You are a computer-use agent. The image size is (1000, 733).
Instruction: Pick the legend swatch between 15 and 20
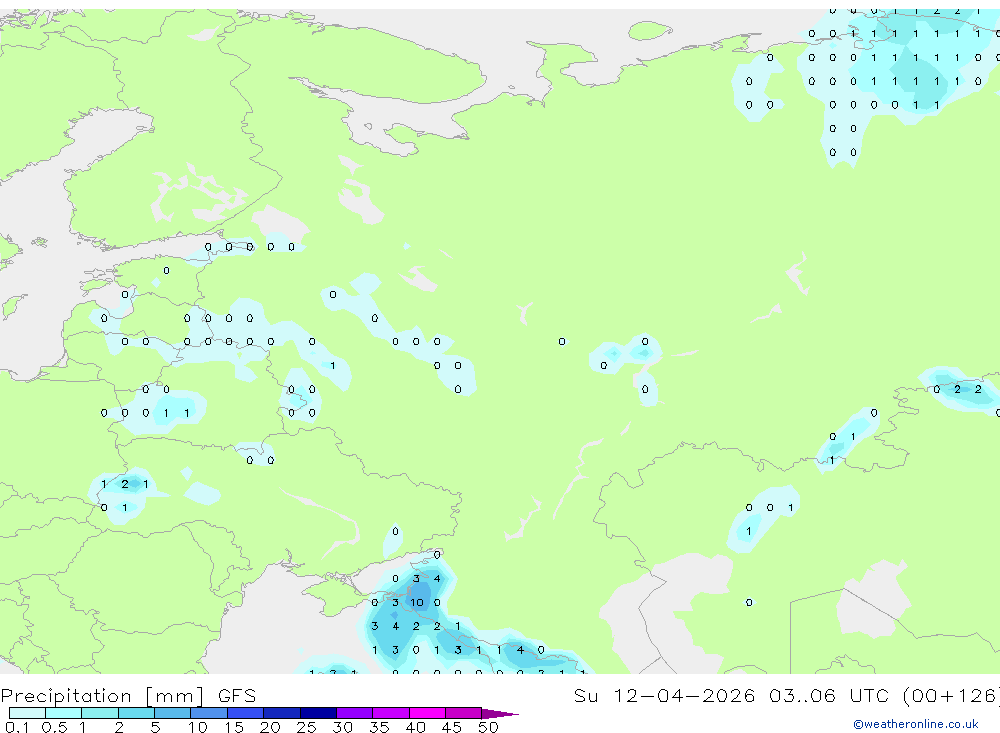pyautogui.click(x=246, y=713)
